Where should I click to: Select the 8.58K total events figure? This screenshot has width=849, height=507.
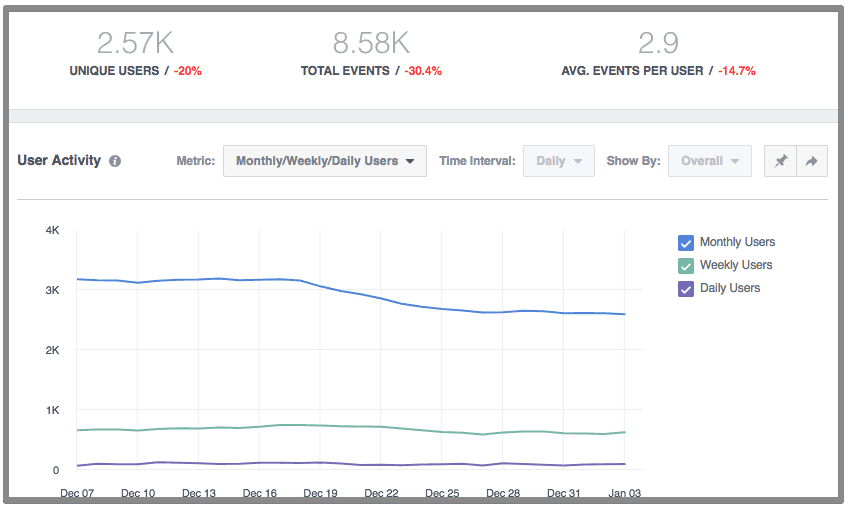(371, 43)
